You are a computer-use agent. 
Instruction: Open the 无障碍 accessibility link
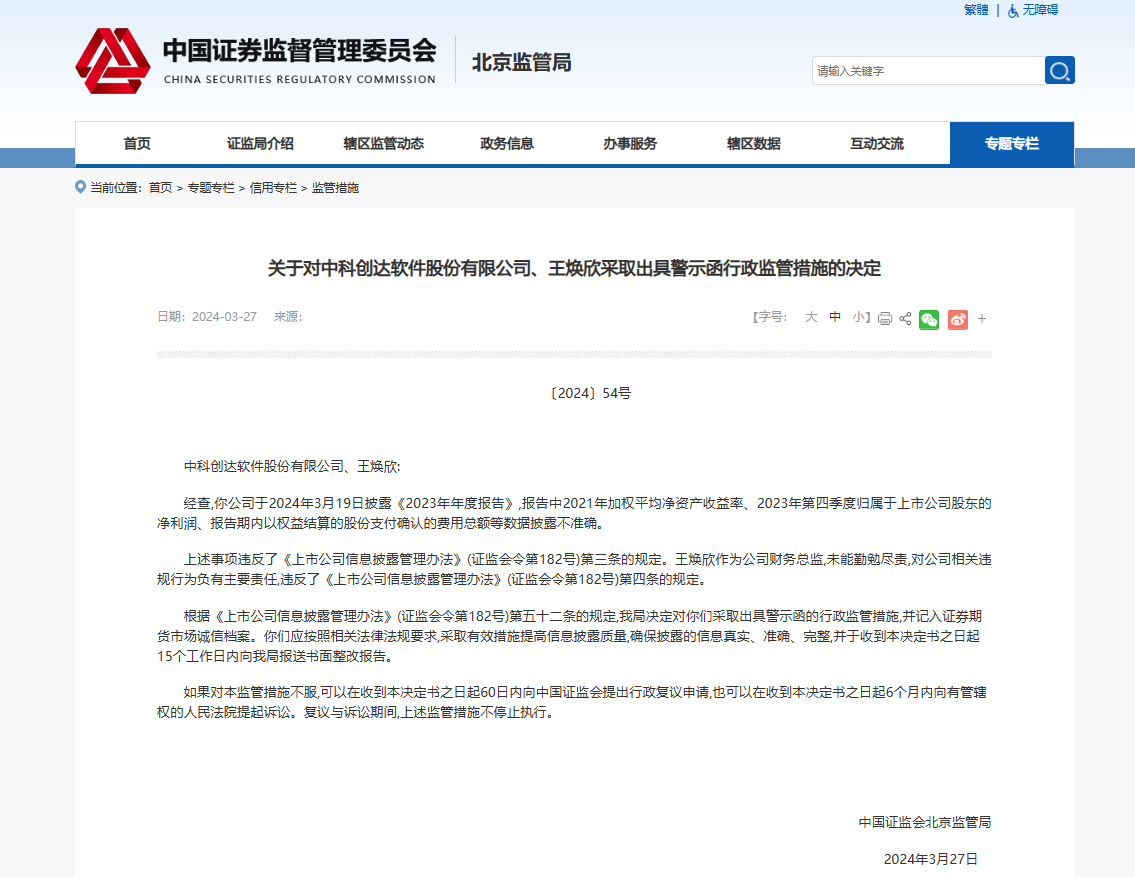[x=1040, y=10]
